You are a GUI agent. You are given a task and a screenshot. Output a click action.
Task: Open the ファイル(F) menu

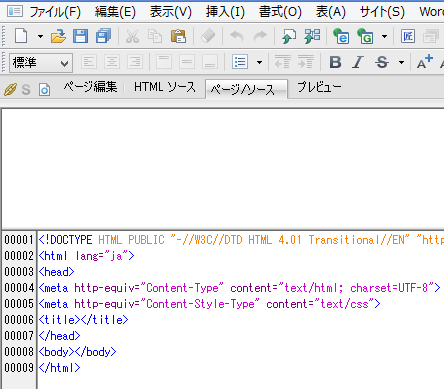click(55, 12)
